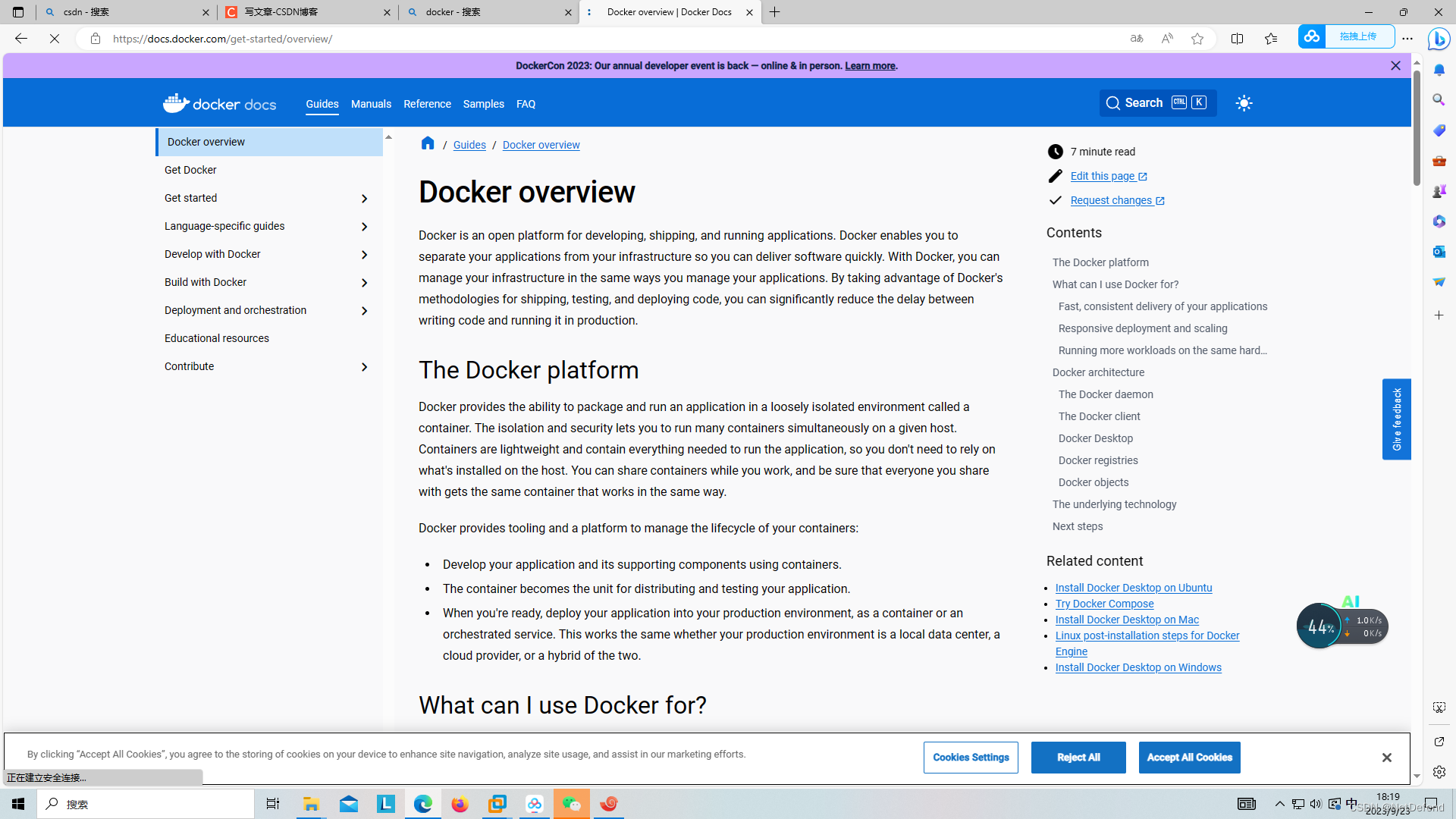Click the Give Feedback tab icon

coord(1397,418)
